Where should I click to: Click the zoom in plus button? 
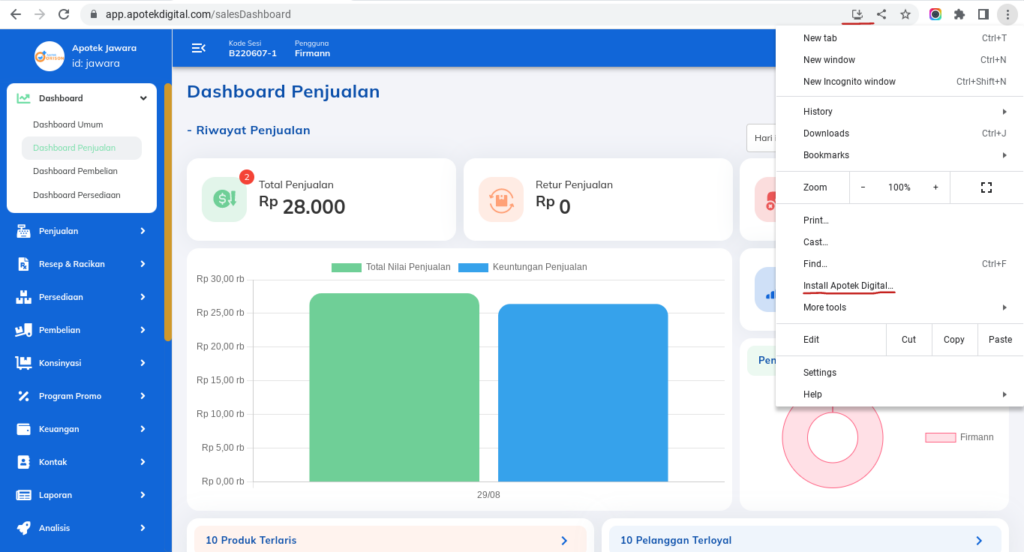pos(935,188)
